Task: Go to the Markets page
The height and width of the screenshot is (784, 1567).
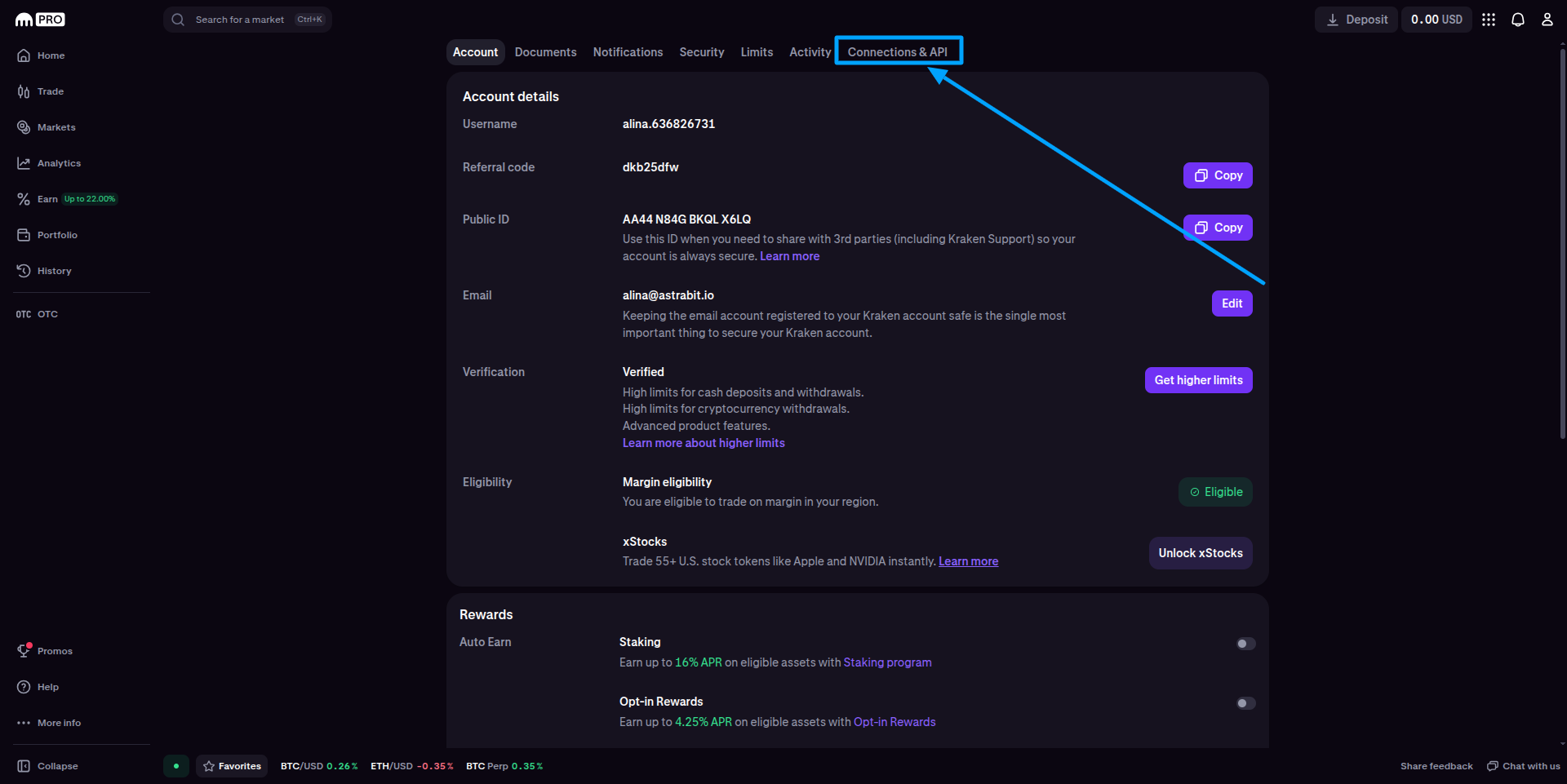Action: point(47,127)
